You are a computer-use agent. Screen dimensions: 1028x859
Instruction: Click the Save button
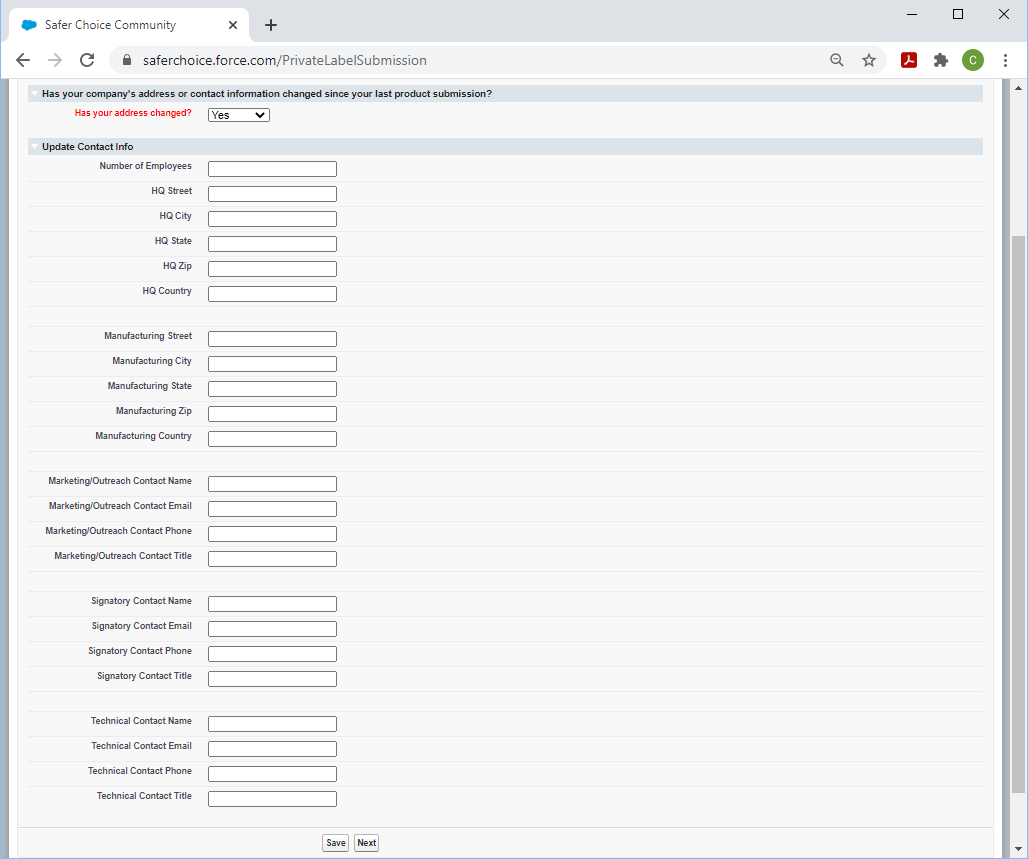(x=336, y=843)
